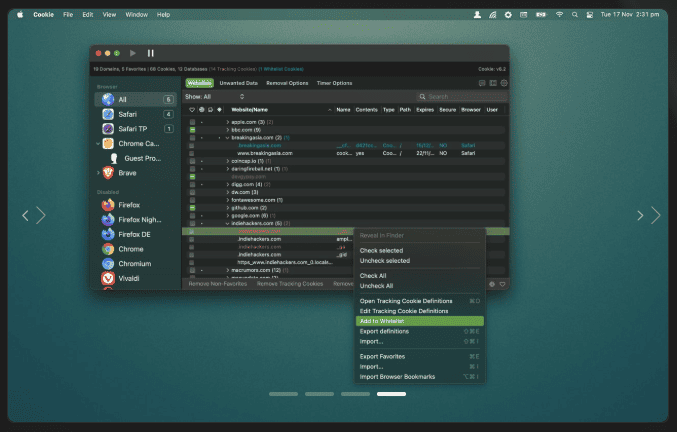Screen dimensions: 677x432
Task: Select Firefox Nightly in the sidebar
Action: (136, 220)
